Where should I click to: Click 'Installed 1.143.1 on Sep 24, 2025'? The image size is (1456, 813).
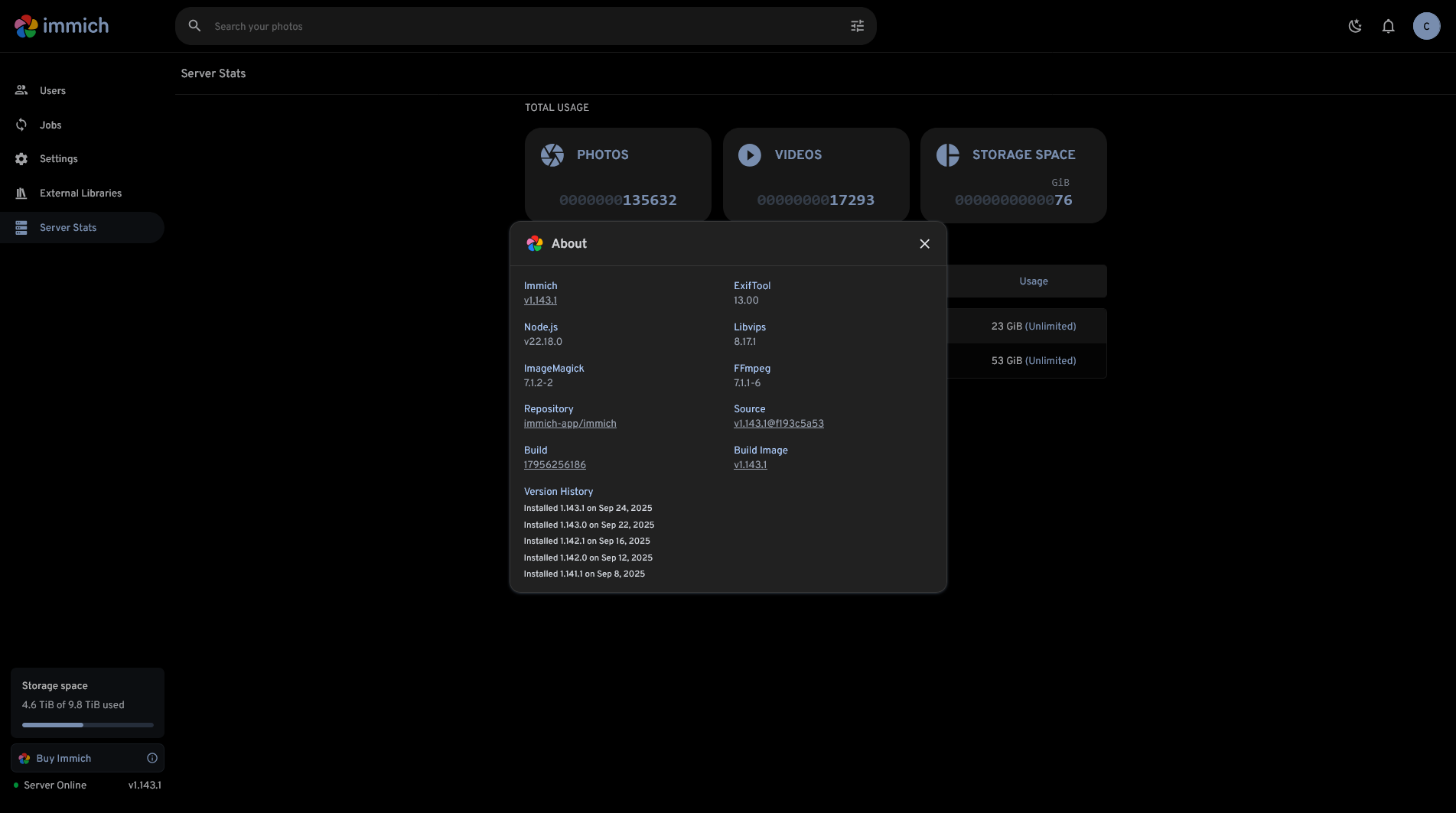tap(588, 509)
